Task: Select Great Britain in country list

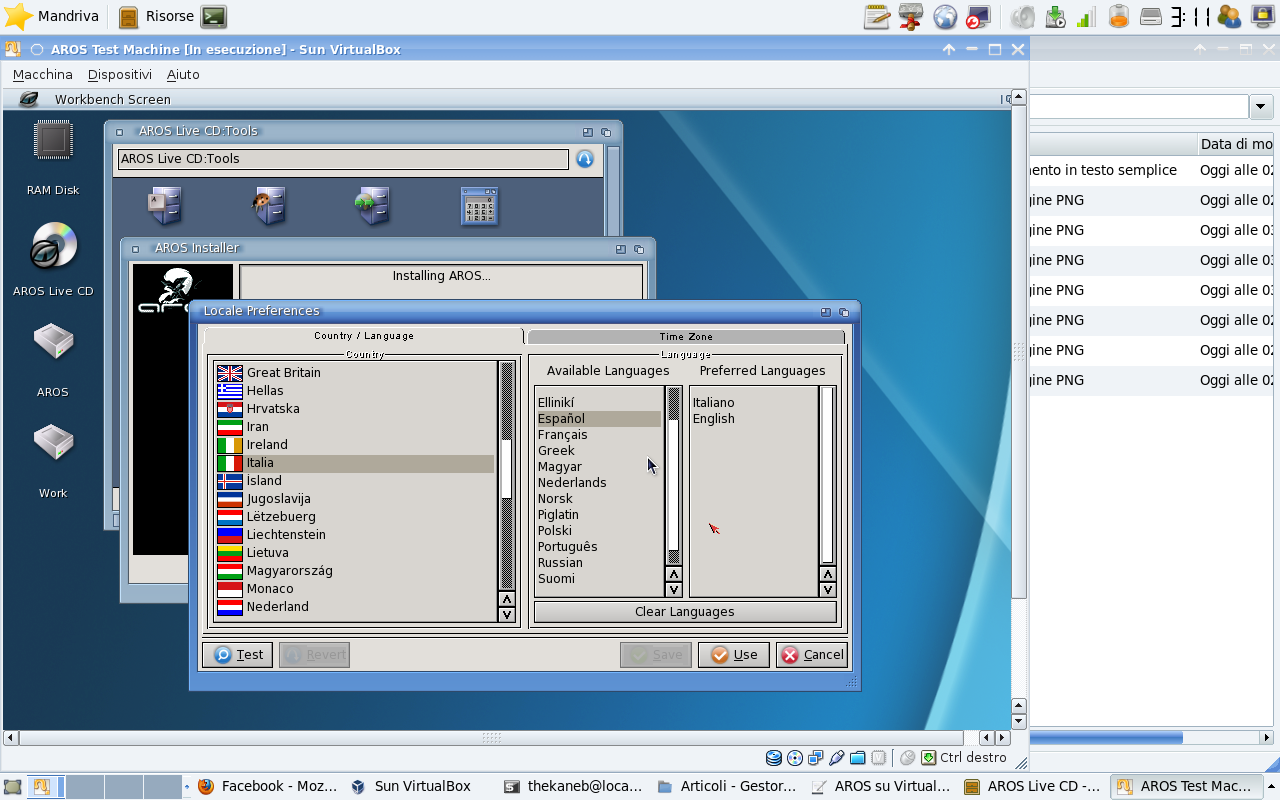Action: 355,373
